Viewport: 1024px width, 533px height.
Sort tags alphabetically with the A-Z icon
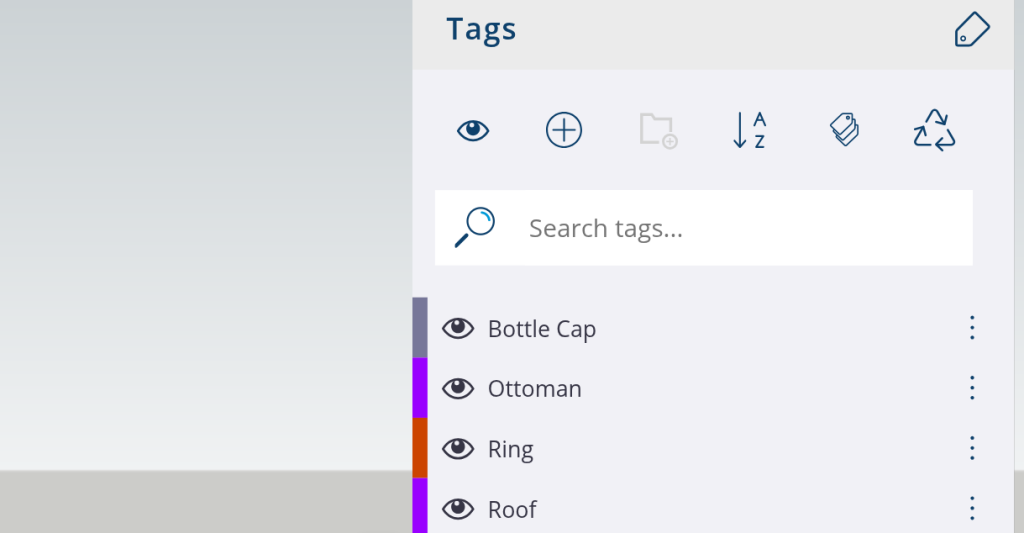click(749, 130)
